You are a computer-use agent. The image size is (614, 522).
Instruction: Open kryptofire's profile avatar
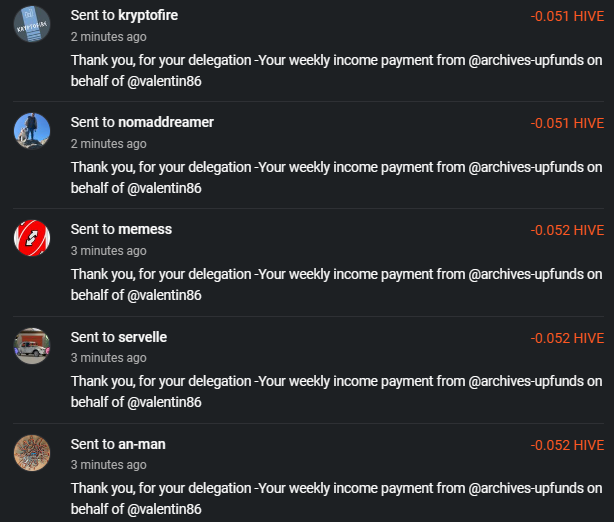32,24
